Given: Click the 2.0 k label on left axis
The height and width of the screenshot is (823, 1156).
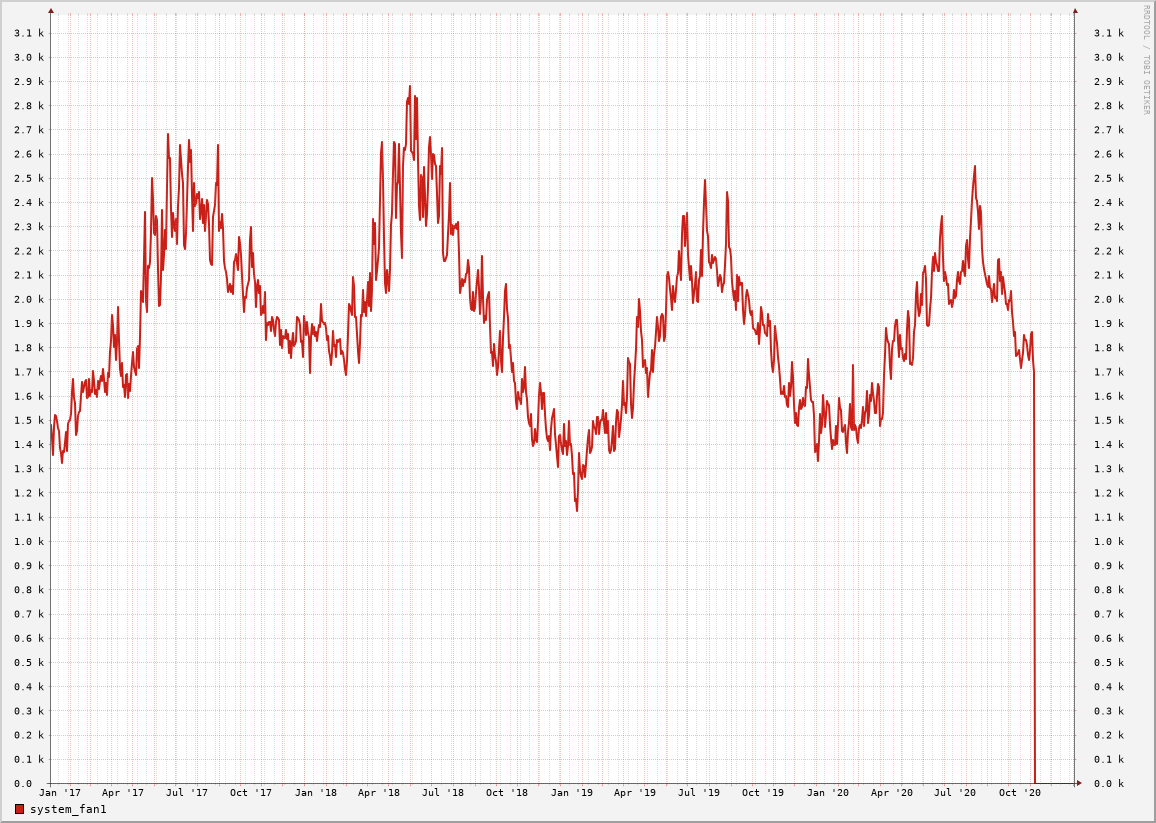Looking at the screenshot, I should pyautogui.click(x=29, y=299).
